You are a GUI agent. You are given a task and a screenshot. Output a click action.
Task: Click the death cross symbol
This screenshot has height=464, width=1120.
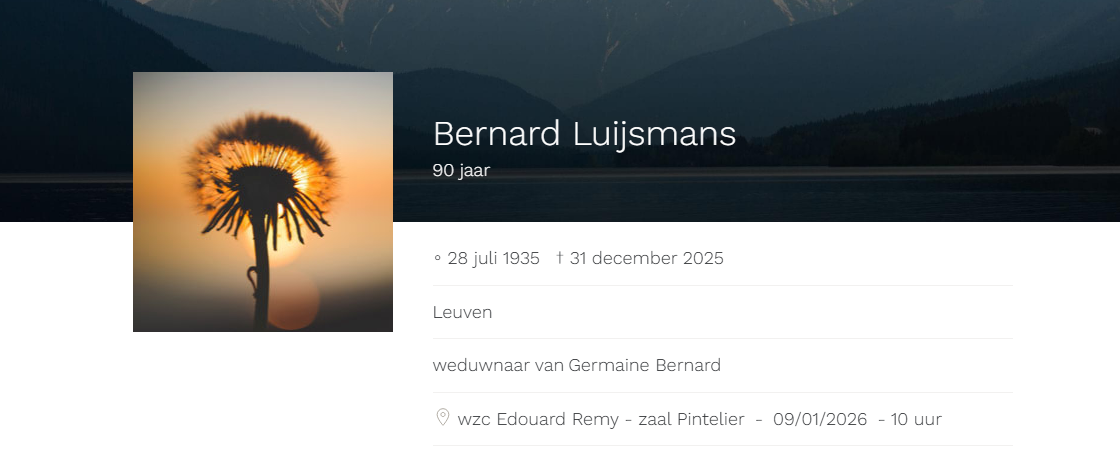(x=560, y=258)
